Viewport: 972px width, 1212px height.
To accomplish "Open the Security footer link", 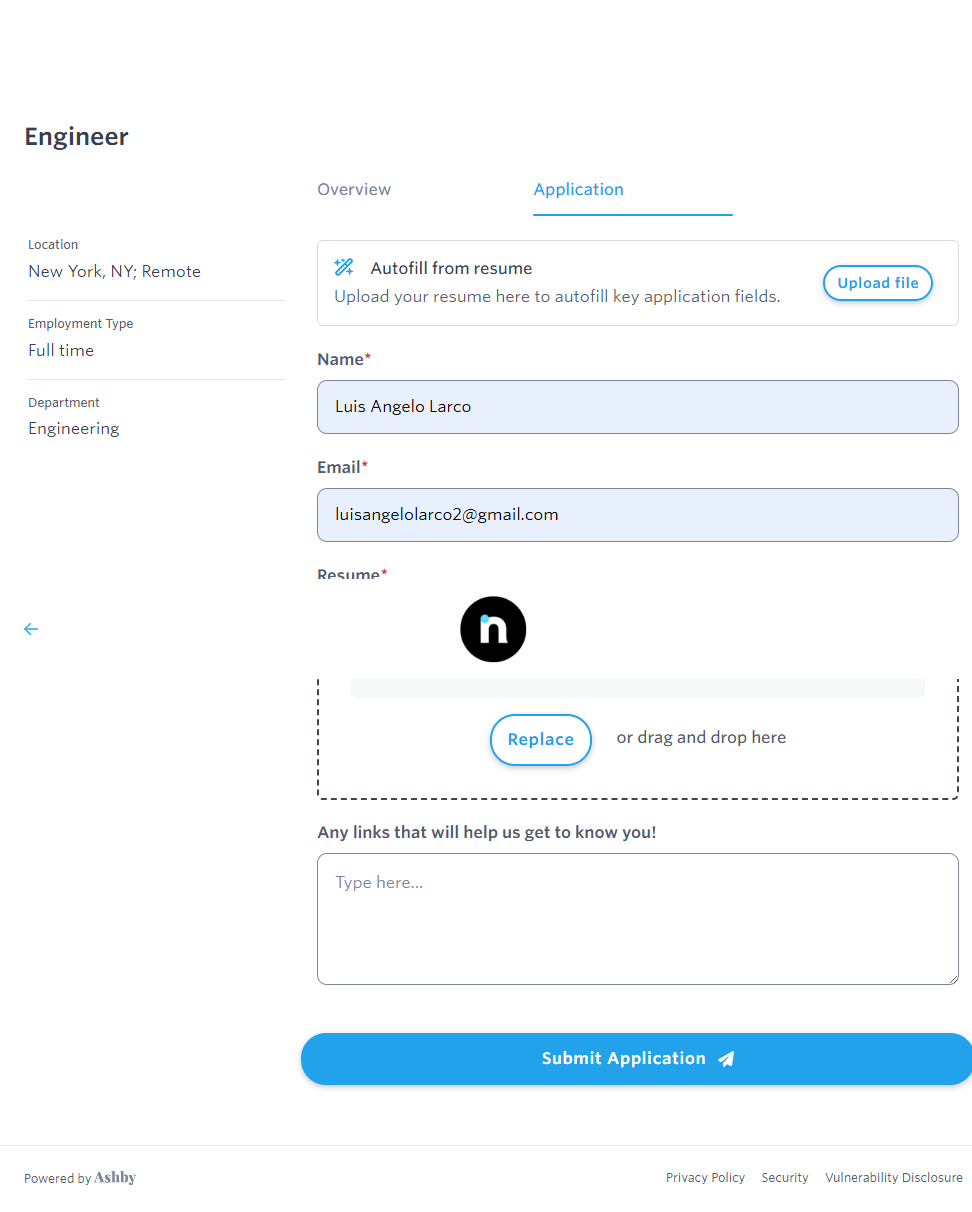I will pos(785,1178).
